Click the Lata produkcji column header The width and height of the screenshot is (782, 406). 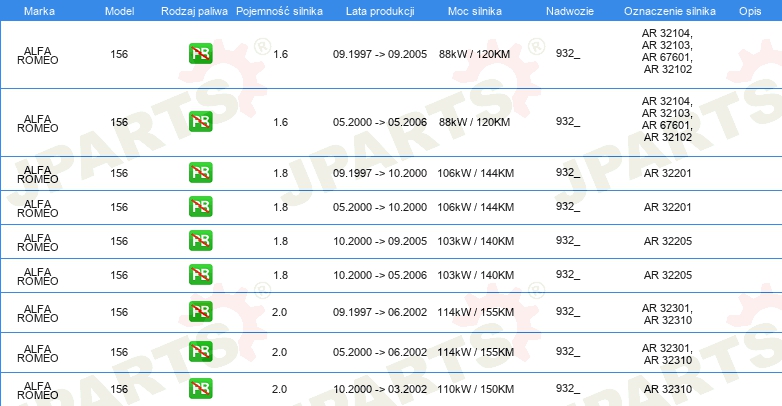tap(380, 11)
